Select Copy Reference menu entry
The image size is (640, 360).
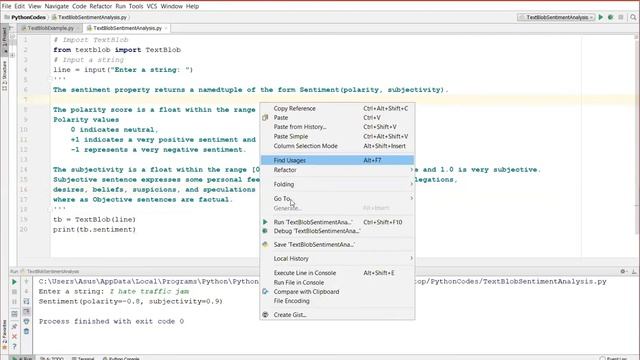click(338, 109)
